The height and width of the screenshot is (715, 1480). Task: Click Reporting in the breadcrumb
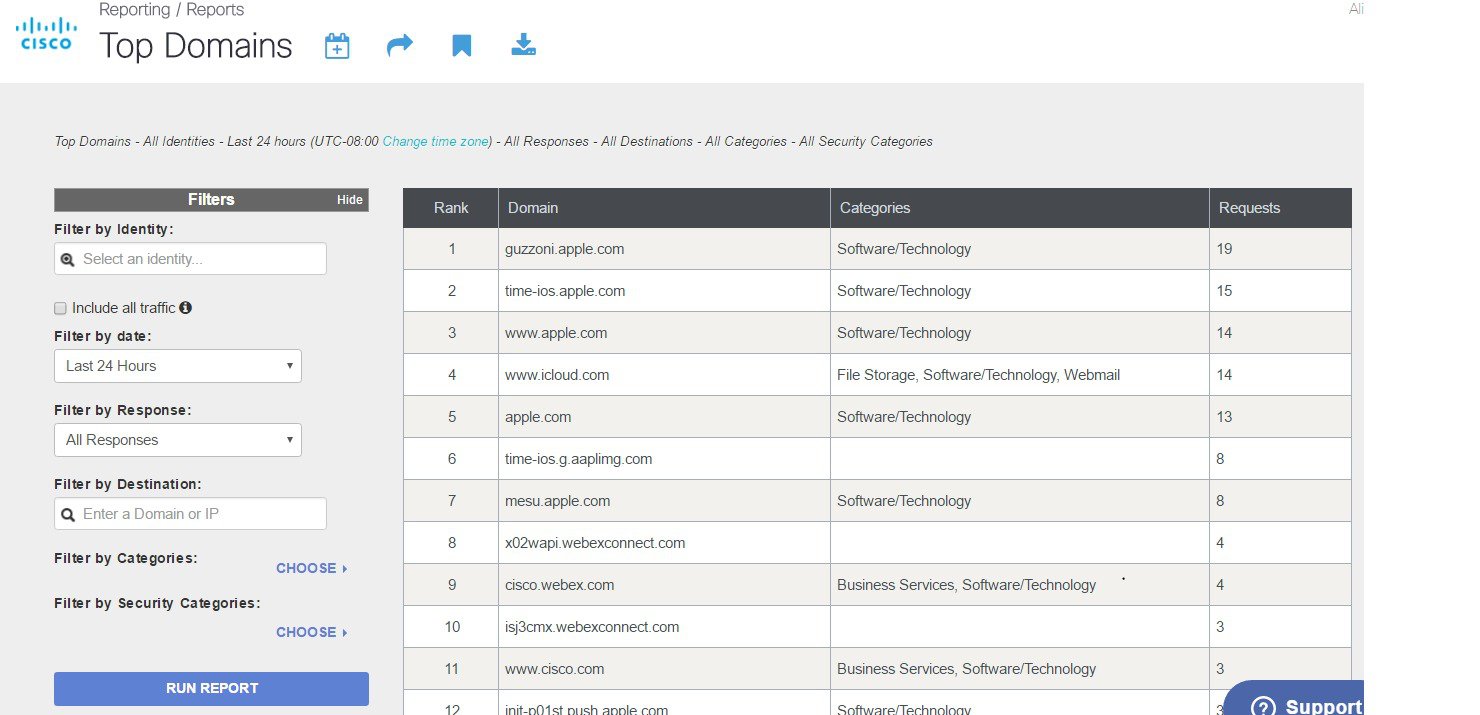point(135,10)
